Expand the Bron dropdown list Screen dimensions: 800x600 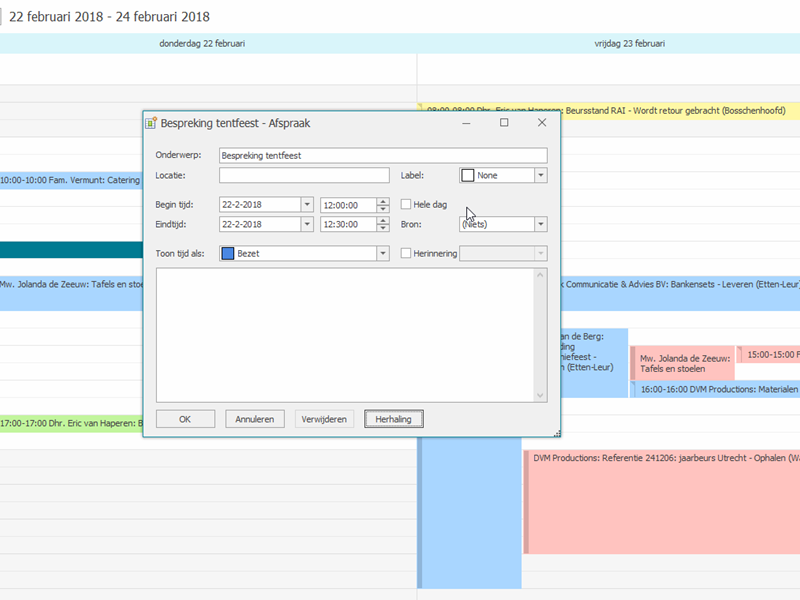click(x=541, y=225)
